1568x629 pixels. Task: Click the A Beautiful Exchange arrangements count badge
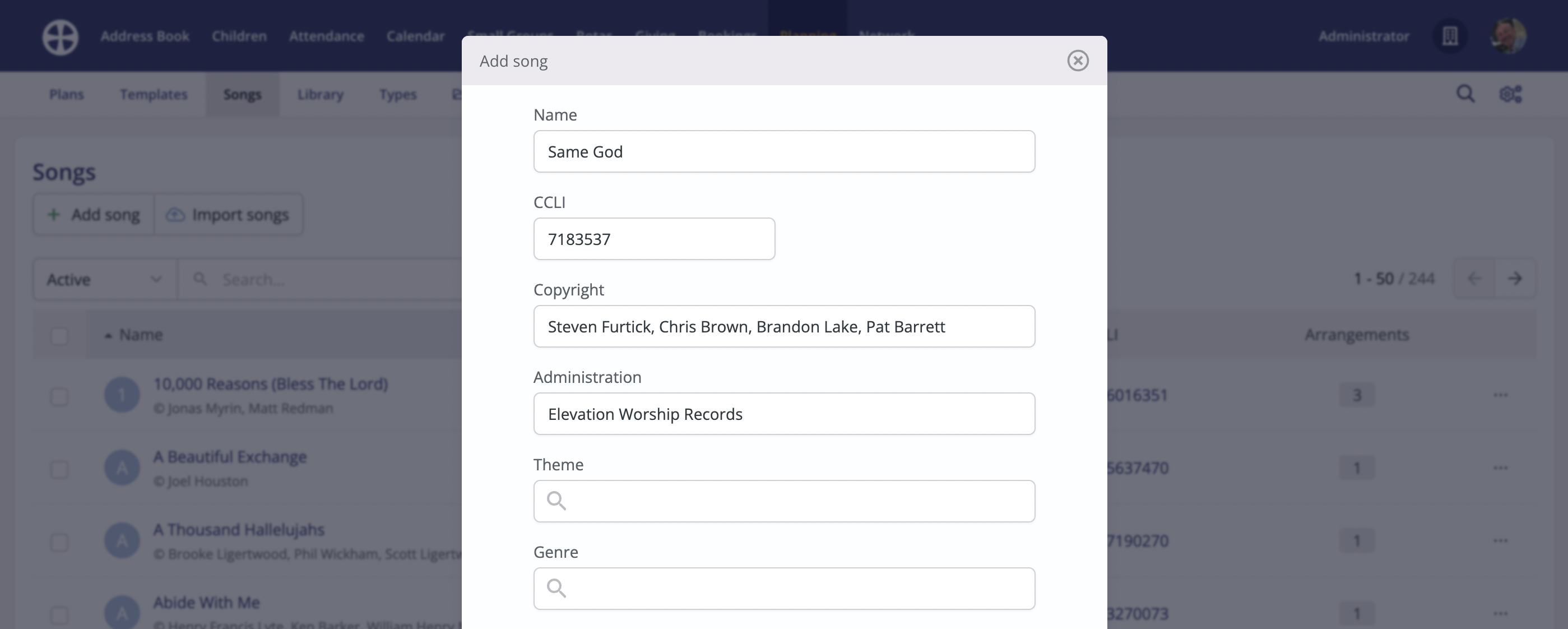(x=1357, y=468)
